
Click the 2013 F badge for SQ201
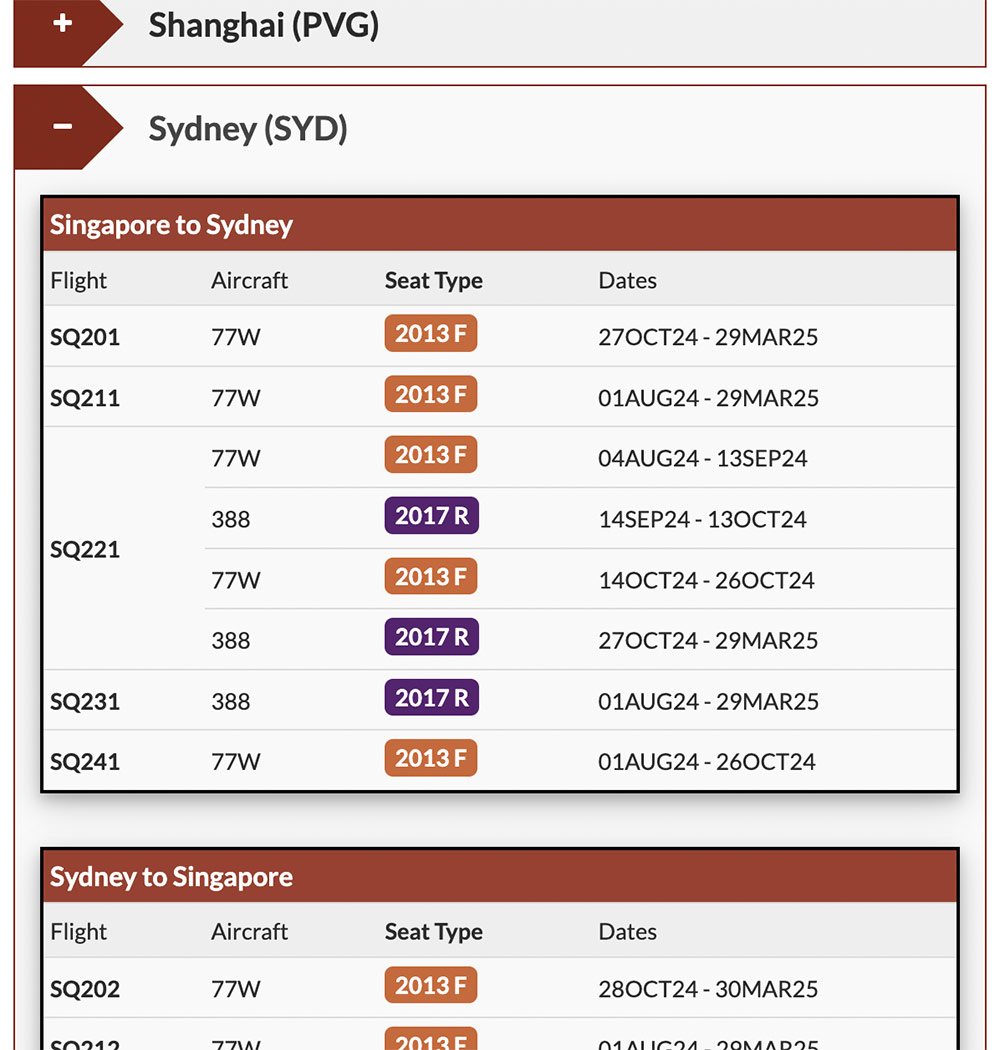pos(430,334)
